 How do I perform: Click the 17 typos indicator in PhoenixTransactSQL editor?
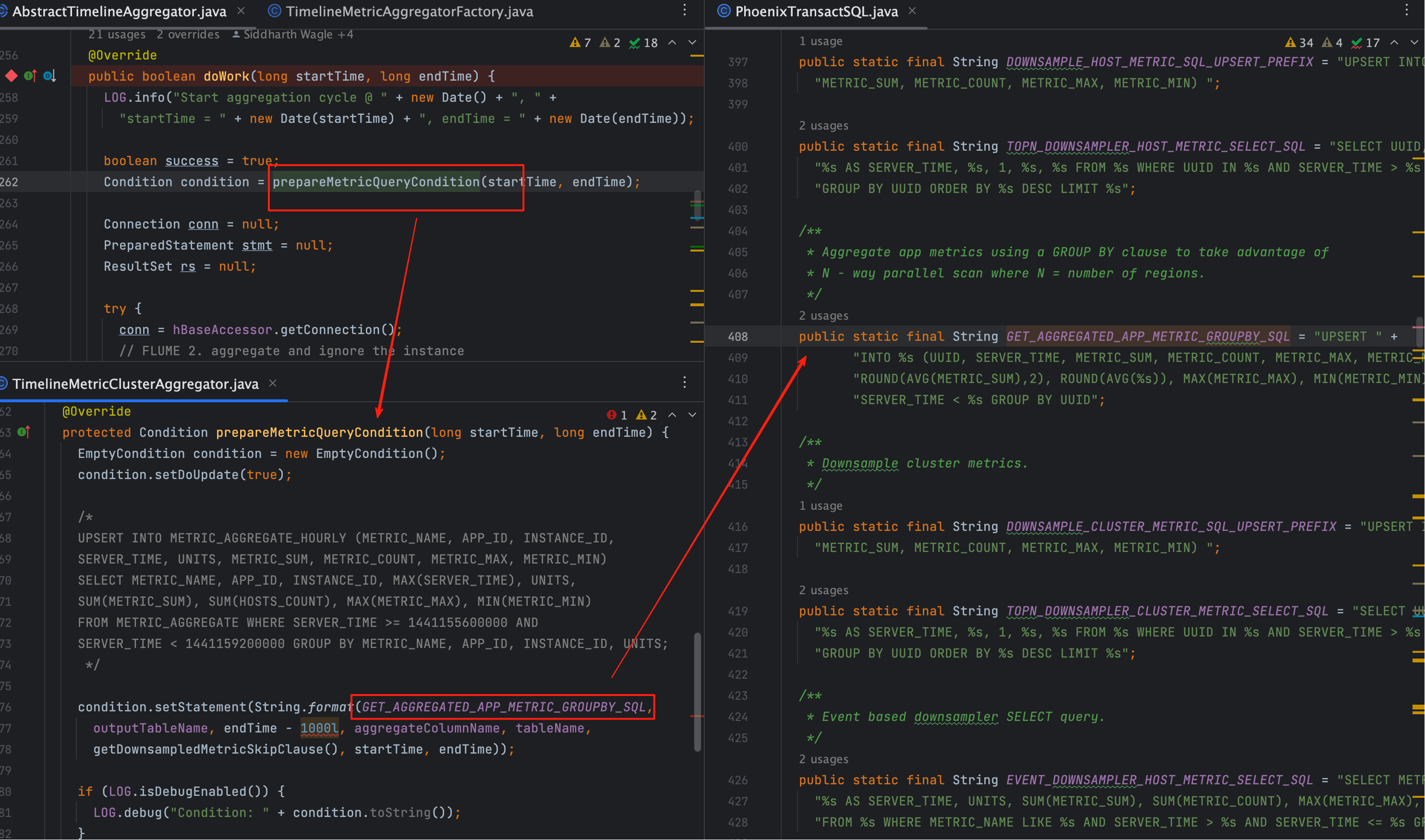pyautogui.click(x=1365, y=42)
